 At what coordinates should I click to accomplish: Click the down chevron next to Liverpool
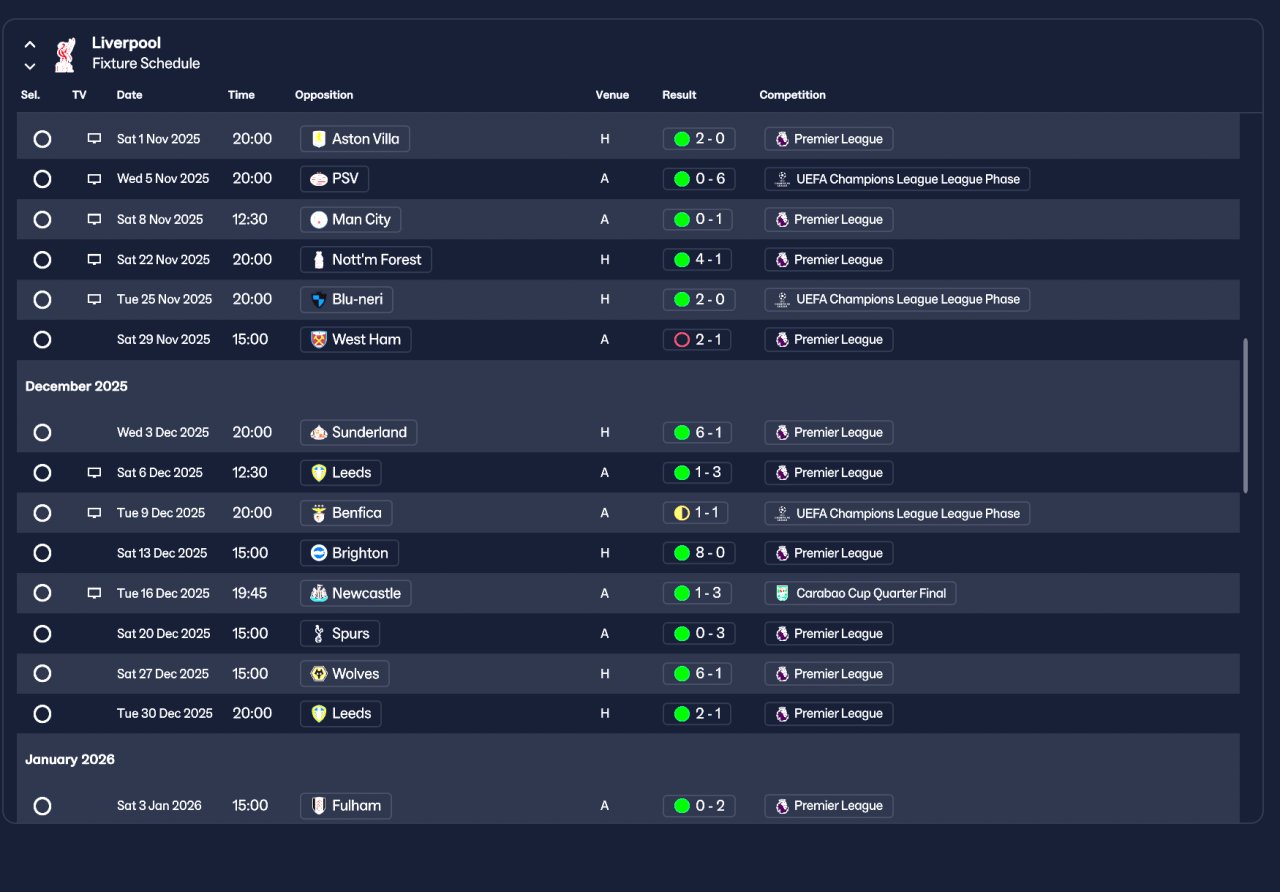[30, 66]
